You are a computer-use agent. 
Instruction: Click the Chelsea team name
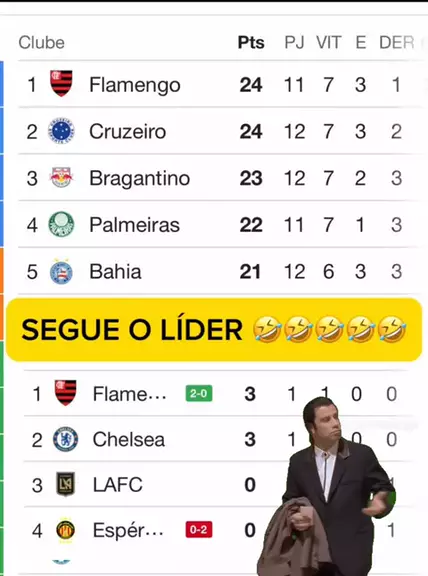pyautogui.click(x=129, y=440)
